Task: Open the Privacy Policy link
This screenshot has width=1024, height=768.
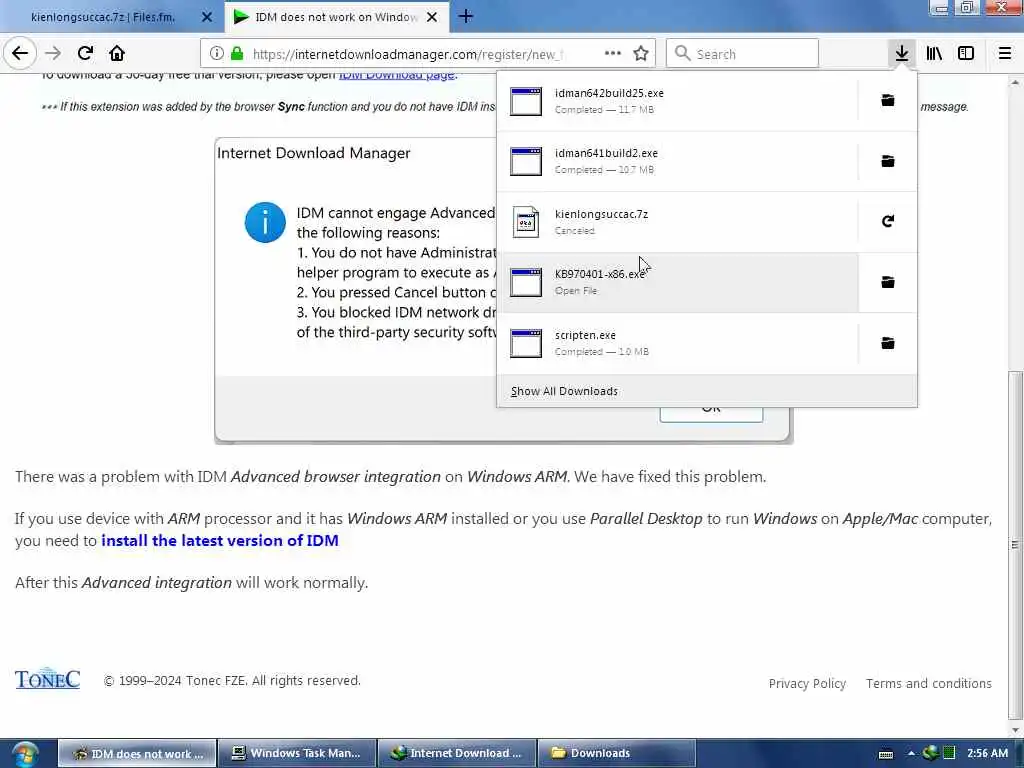Action: click(x=807, y=683)
